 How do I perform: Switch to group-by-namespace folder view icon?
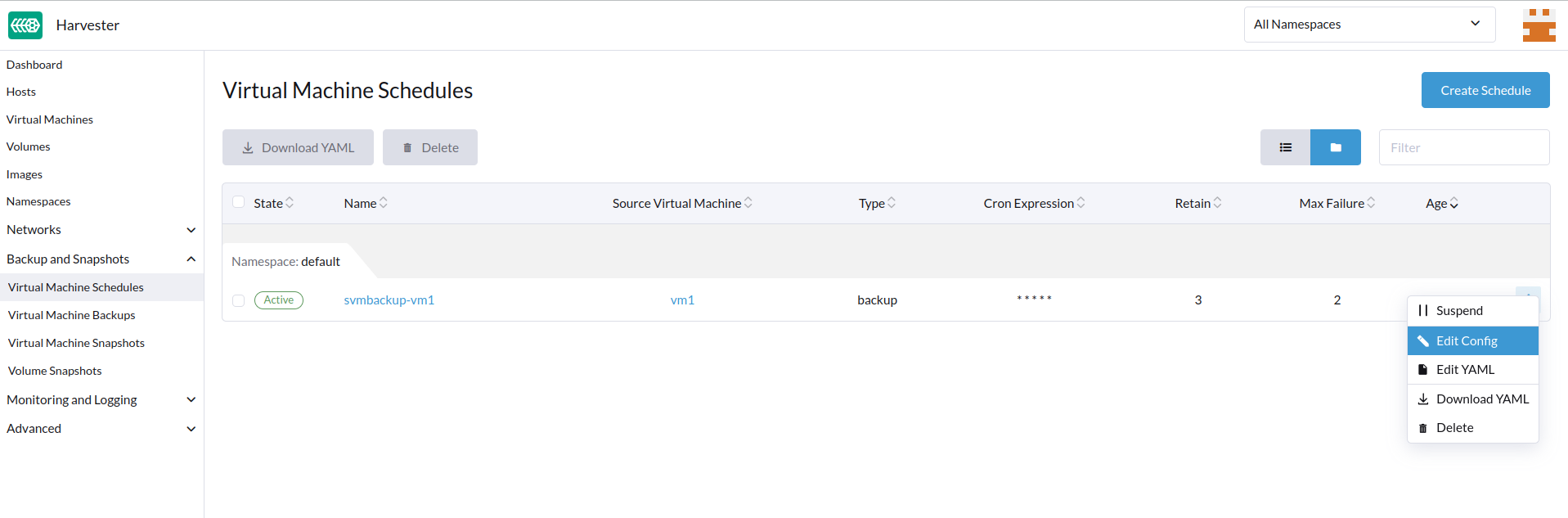(1335, 147)
